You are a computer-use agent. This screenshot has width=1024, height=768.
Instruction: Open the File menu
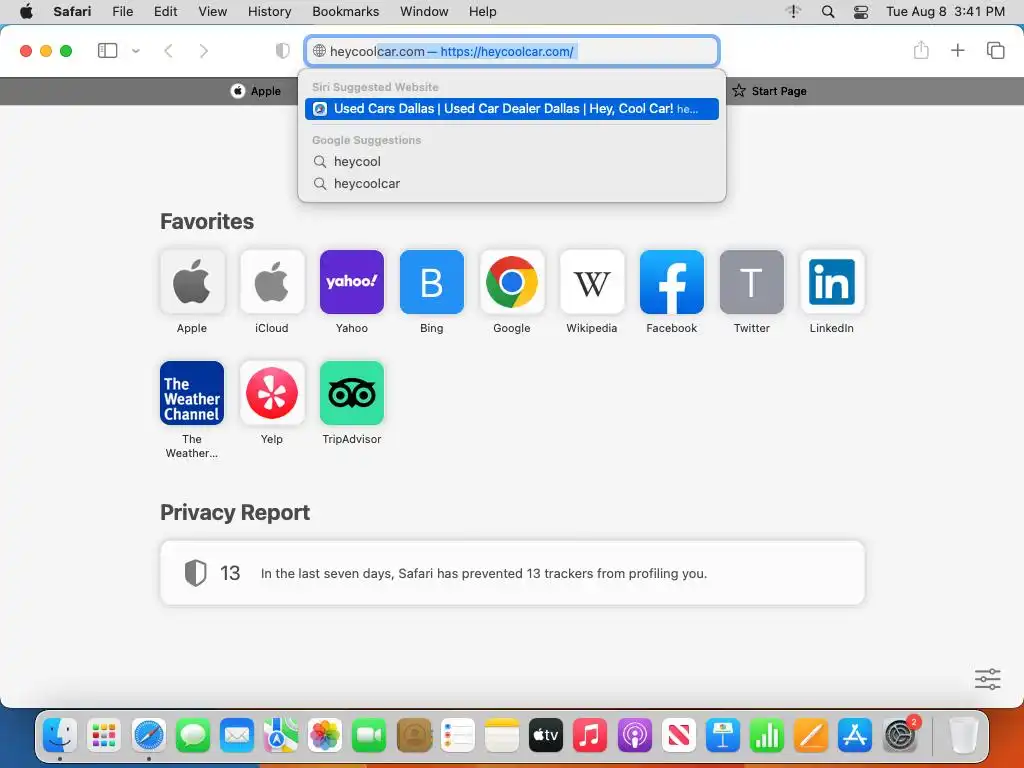(x=122, y=11)
